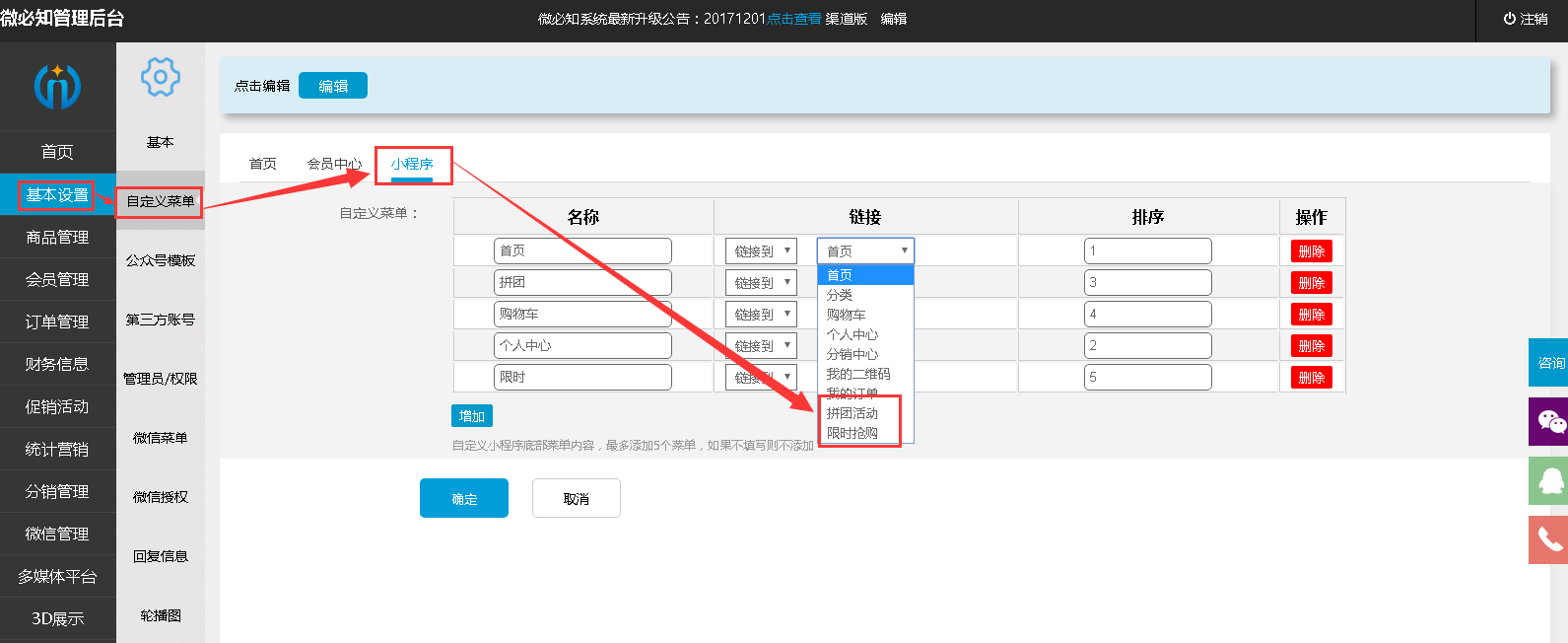Open the WeChat chat icon on right edge
Screen dimensions: 1568x643
pyautogui.click(x=1549, y=422)
